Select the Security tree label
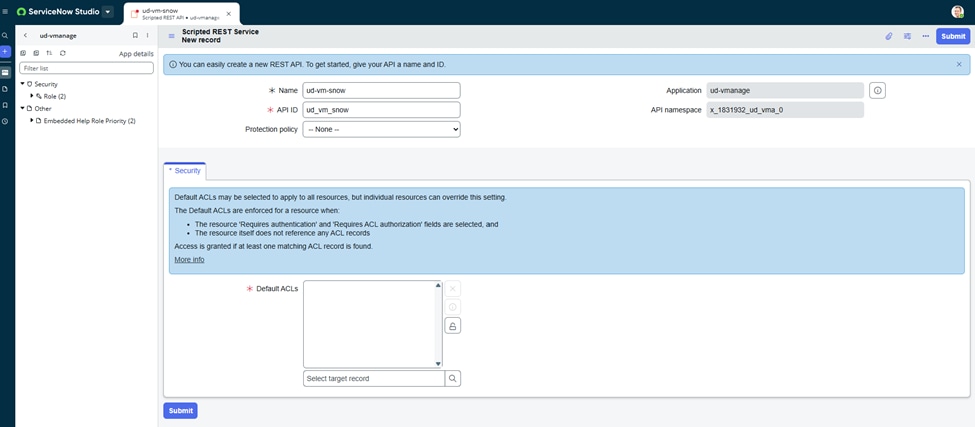This screenshot has height=427, width=975. click(46, 84)
